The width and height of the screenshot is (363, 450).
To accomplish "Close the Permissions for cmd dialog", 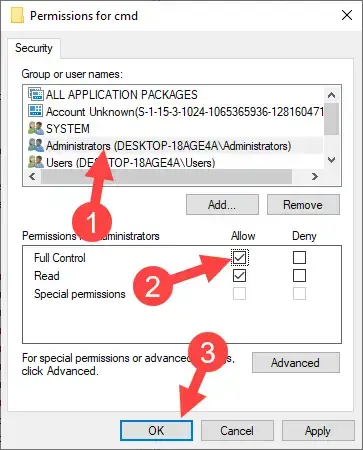I will point(347,15).
